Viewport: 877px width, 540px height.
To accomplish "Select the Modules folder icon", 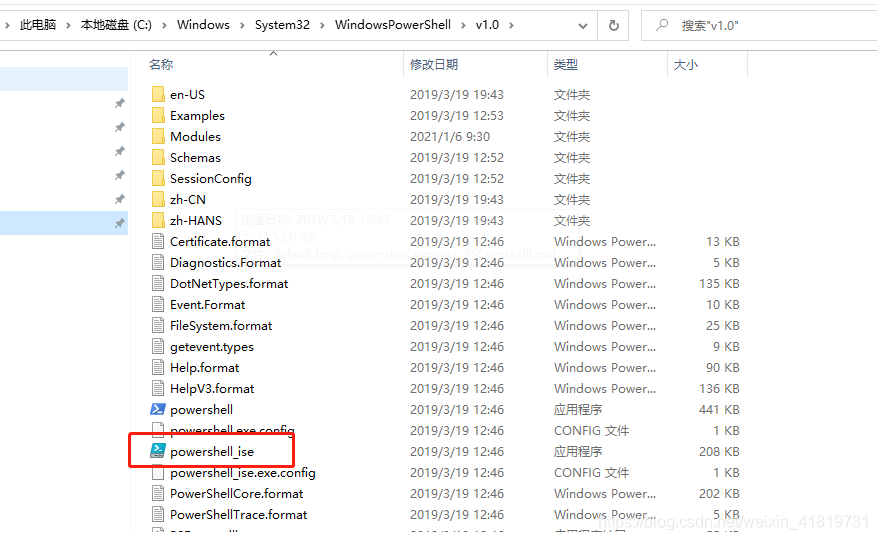I will tap(158, 137).
